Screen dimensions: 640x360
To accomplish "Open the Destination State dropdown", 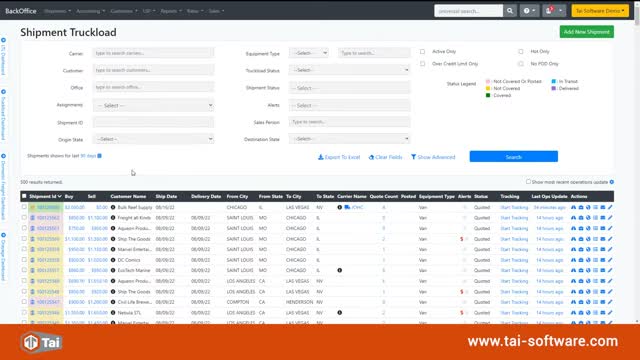I will pos(349,139).
